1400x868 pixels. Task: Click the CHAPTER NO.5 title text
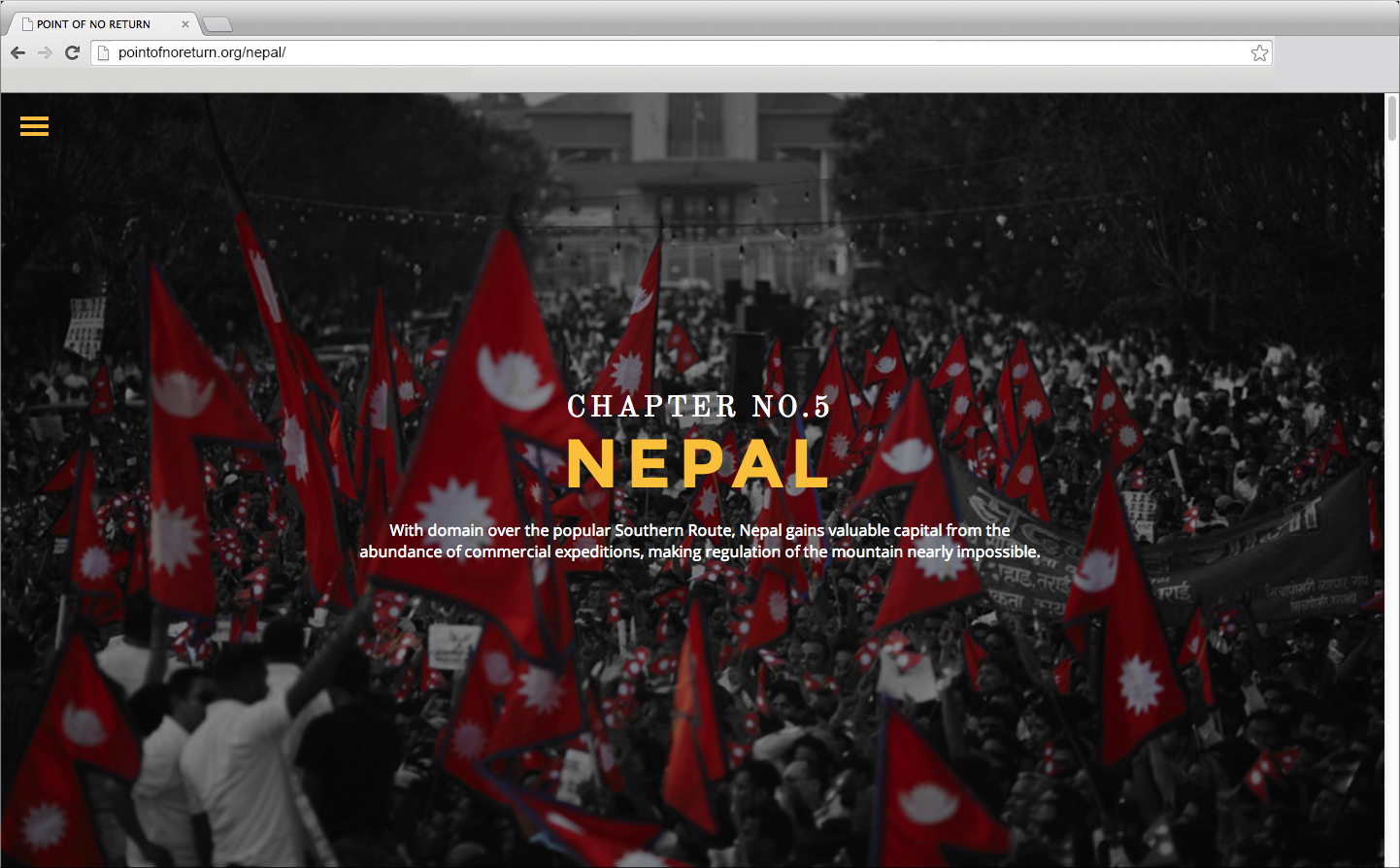[698, 407]
